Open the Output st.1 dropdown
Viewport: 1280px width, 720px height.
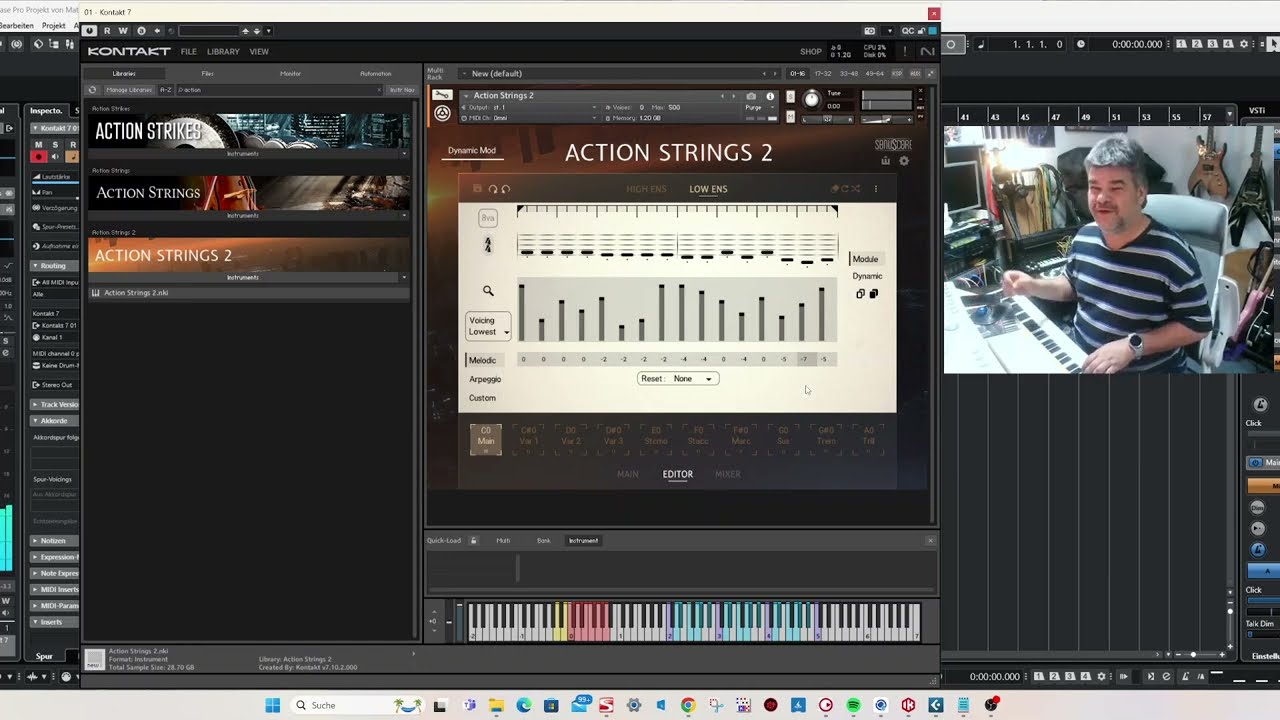click(x=530, y=107)
